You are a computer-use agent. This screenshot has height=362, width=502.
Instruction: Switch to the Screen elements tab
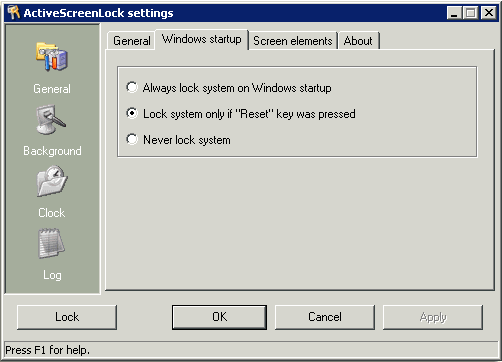coord(293,41)
